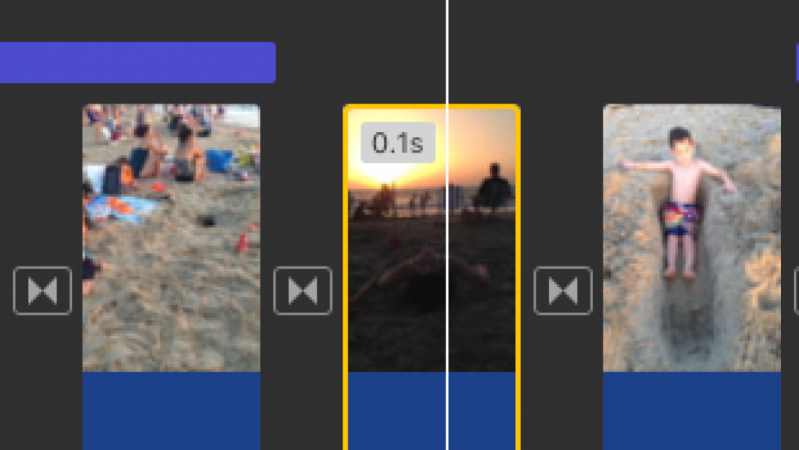This screenshot has width=799, height=450.
Task: Click the yellow left trim edge of the selected clip
Action: (x=346, y=278)
